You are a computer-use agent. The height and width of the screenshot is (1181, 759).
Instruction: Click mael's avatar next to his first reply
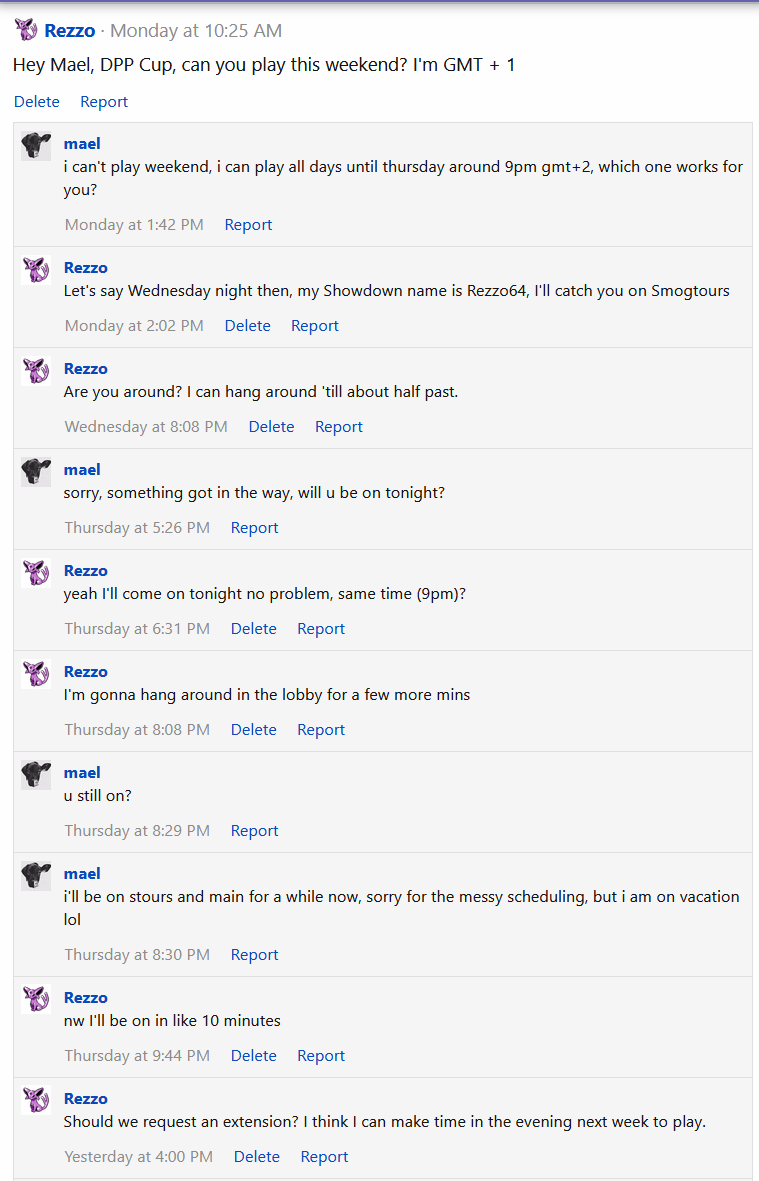35,147
